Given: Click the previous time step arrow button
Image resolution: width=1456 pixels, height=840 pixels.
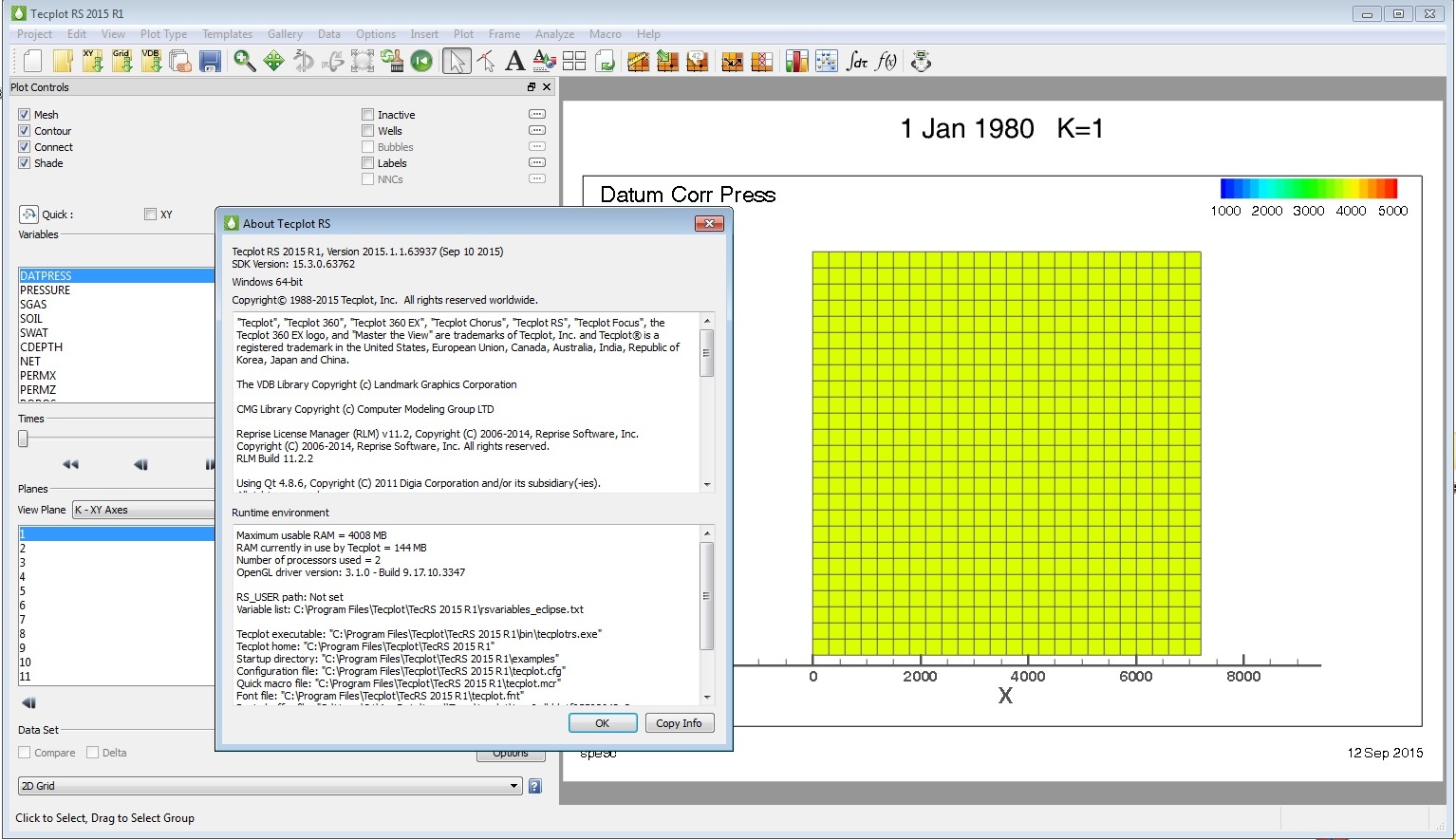Looking at the screenshot, I should click(x=140, y=464).
